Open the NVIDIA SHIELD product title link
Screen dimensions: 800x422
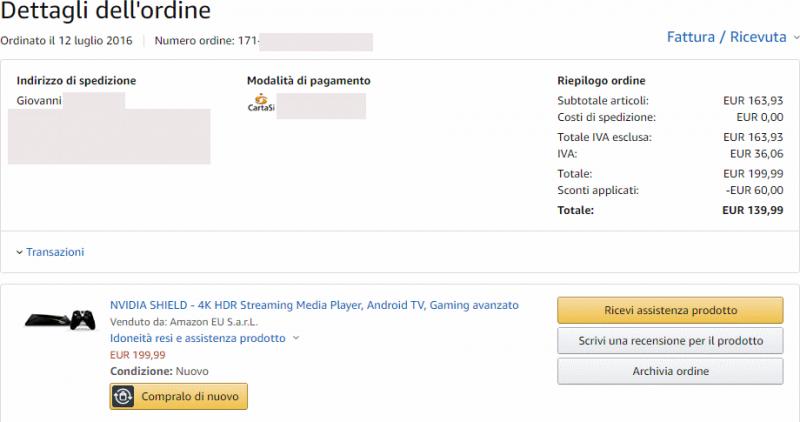pyautogui.click(x=314, y=304)
